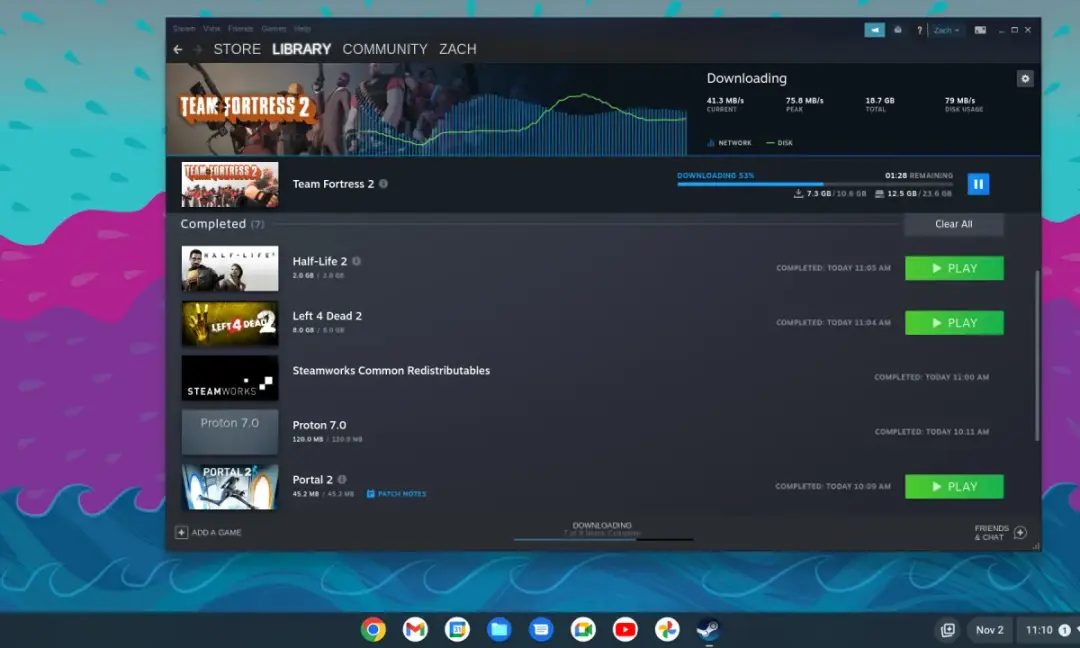The height and width of the screenshot is (648, 1080).
Task: Click the info icon beside Half-Life 2
Action: [357, 261]
